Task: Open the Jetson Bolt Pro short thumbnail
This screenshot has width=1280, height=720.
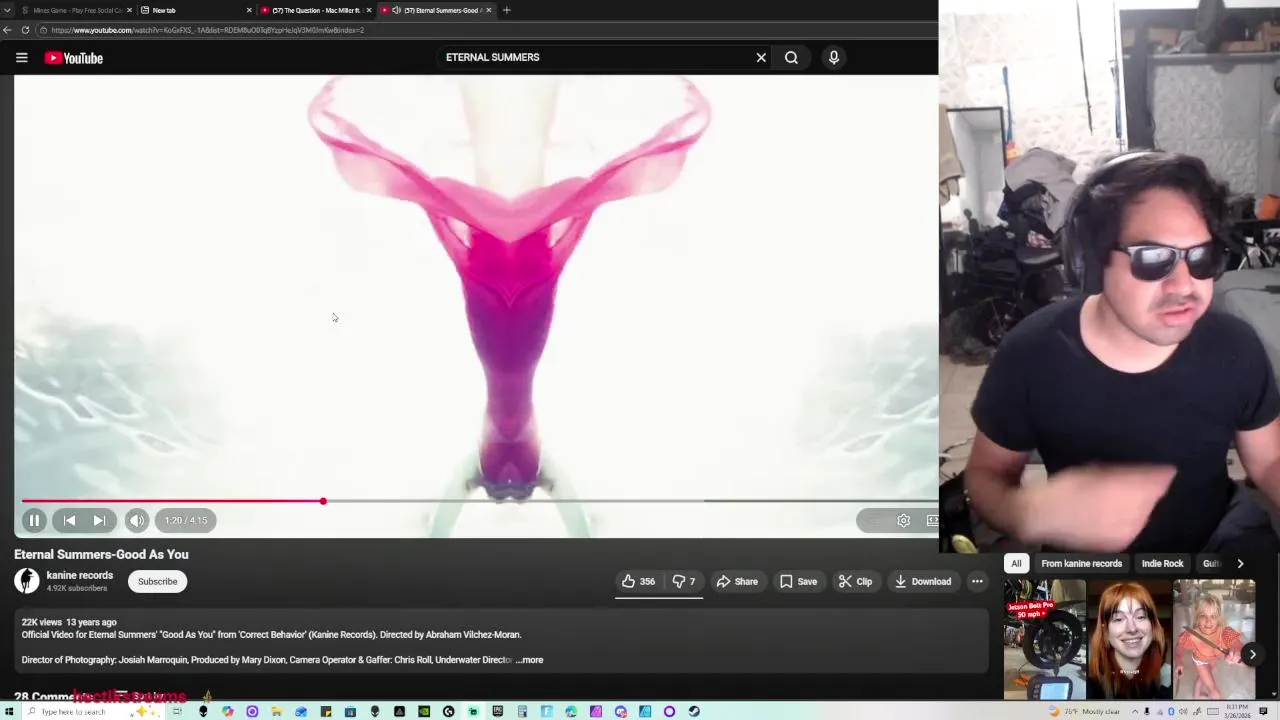Action: tap(1045, 640)
